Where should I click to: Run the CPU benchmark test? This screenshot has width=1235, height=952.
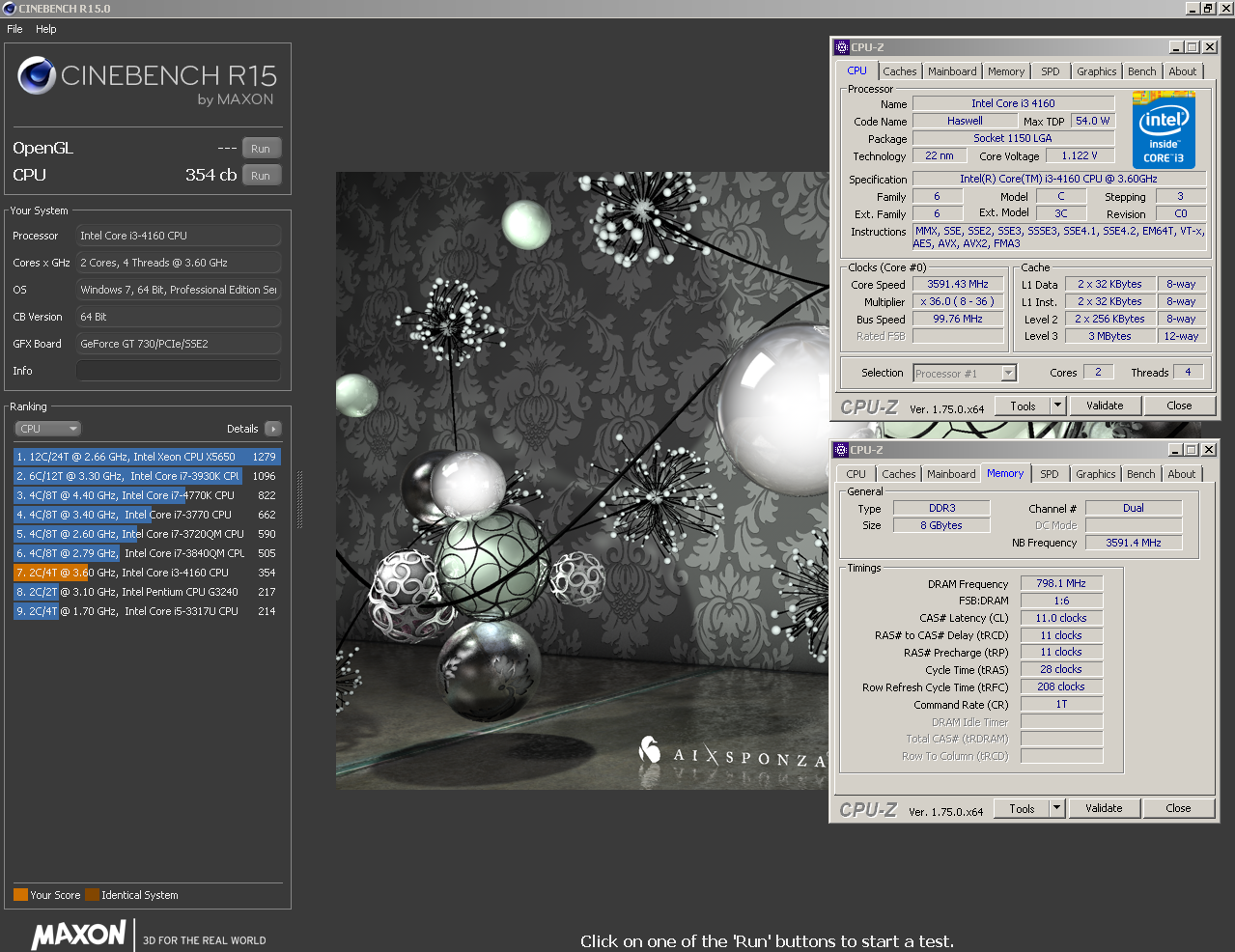click(x=261, y=176)
